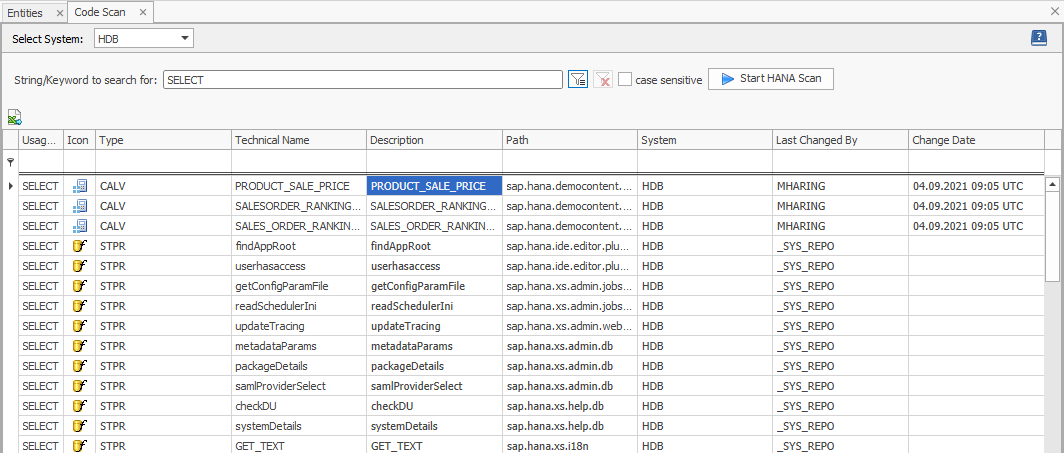This screenshot has height=453, width=1064.
Task: Enable the case sensitive checkbox
Action: 625,80
